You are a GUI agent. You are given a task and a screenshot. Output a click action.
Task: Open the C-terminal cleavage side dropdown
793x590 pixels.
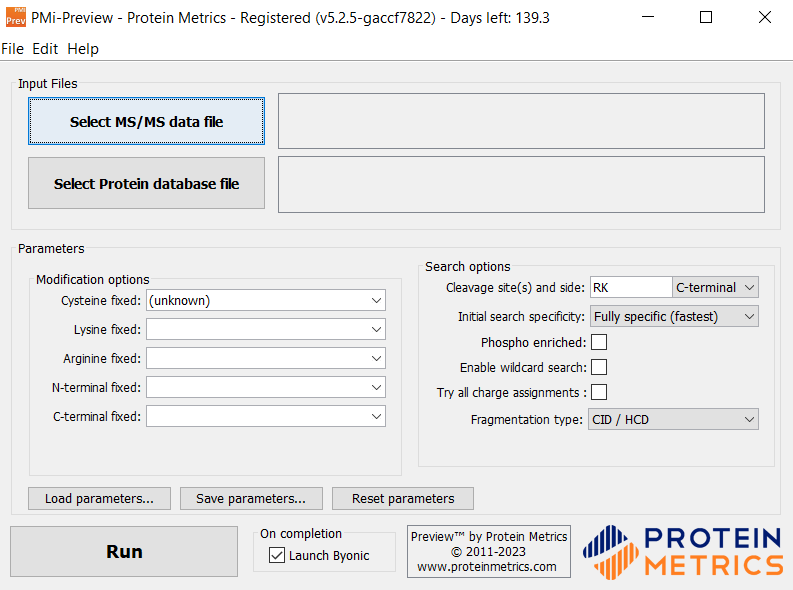coord(715,287)
